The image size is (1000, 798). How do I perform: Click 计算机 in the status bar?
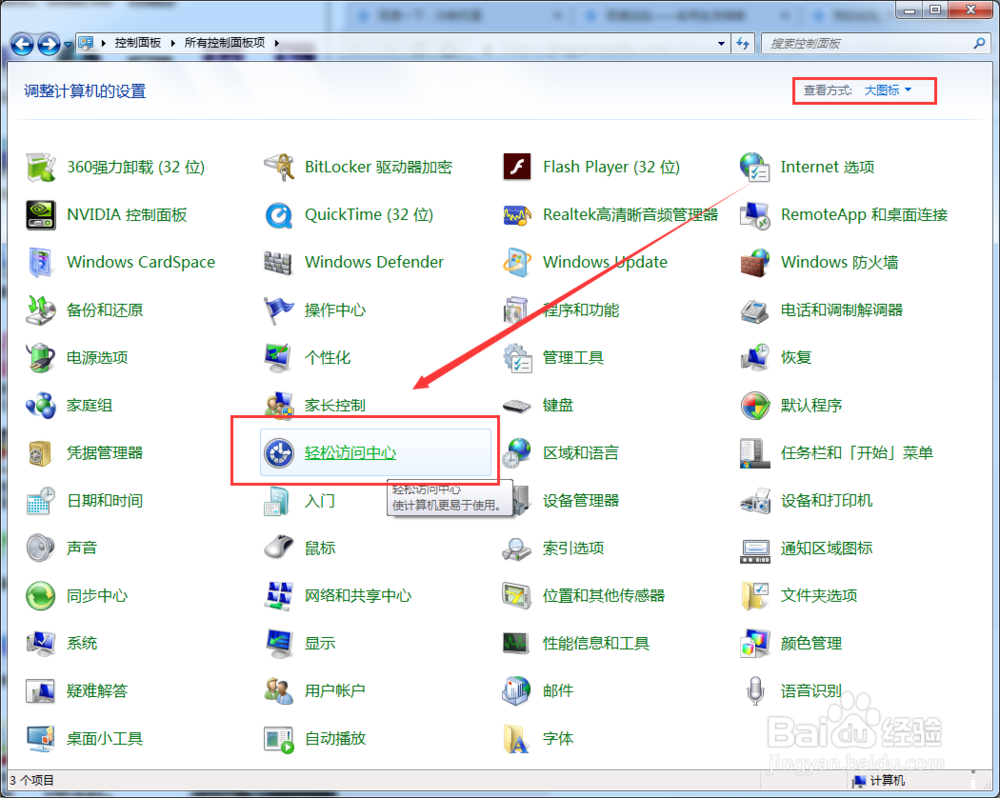coord(879,781)
